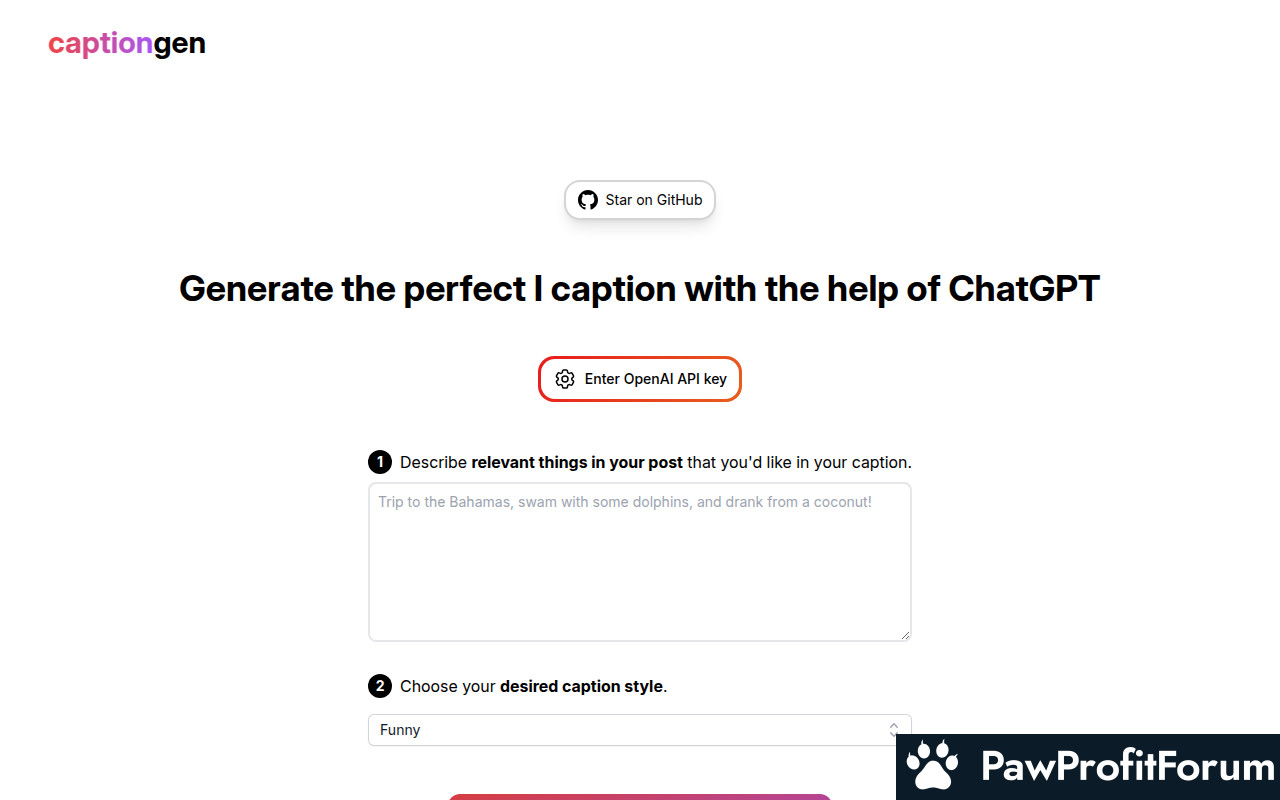This screenshot has width=1280, height=800.
Task: Click the textarea resize handle
Action: (905, 634)
